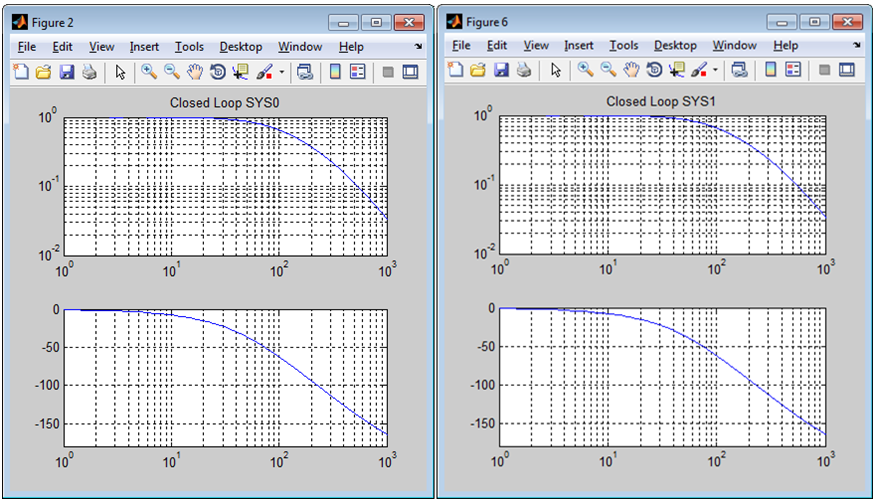Activate Zoom Out tool in Figure 6
This screenshot has width=875, height=501.
click(x=608, y=70)
